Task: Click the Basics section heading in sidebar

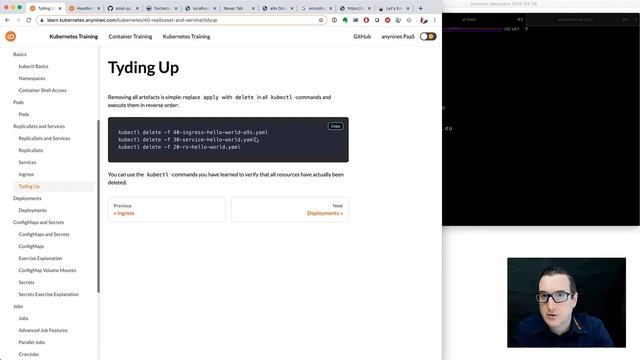Action: pyautogui.click(x=20, y=54)
